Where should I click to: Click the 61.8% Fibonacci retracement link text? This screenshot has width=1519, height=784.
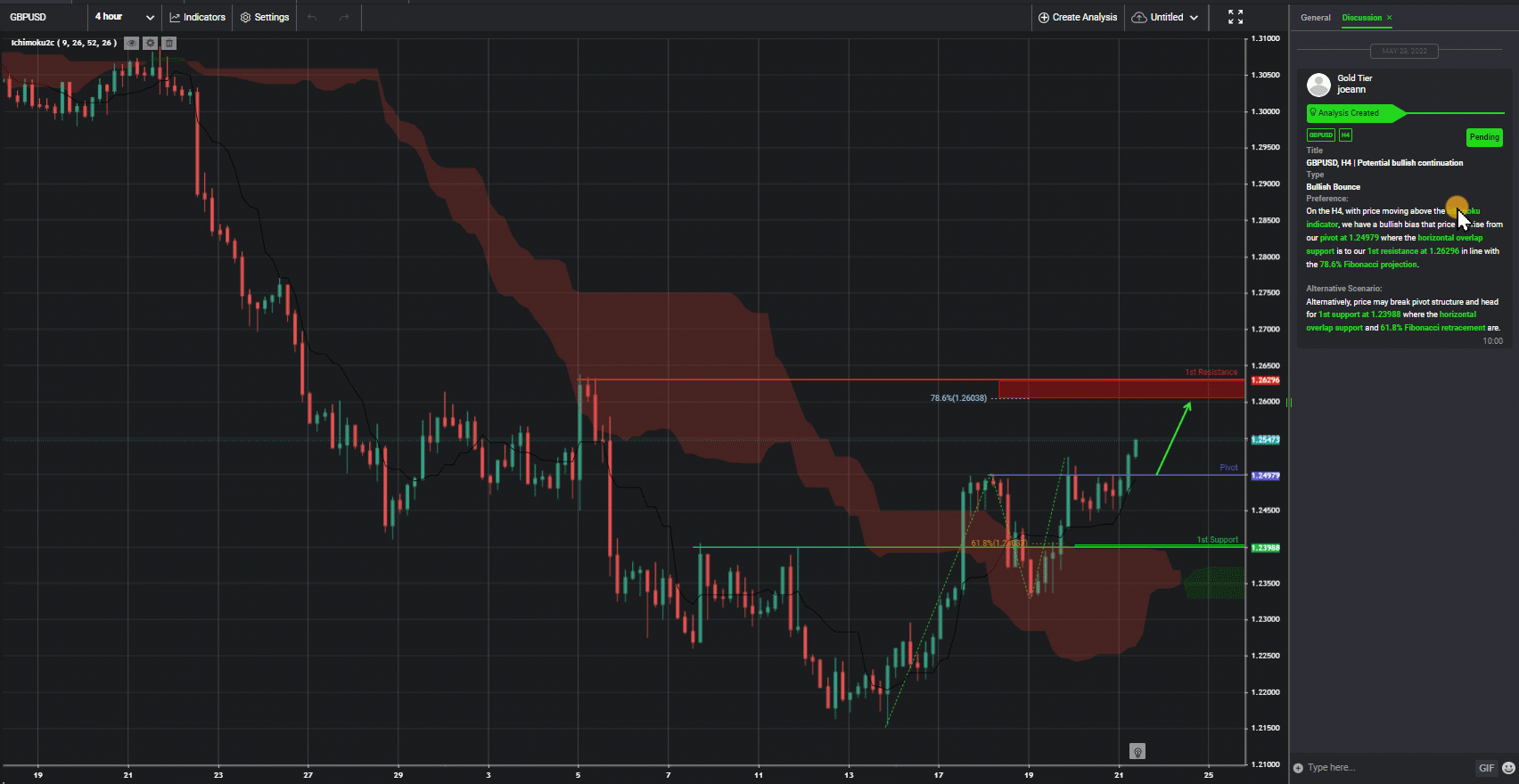tap(1433, 328)
